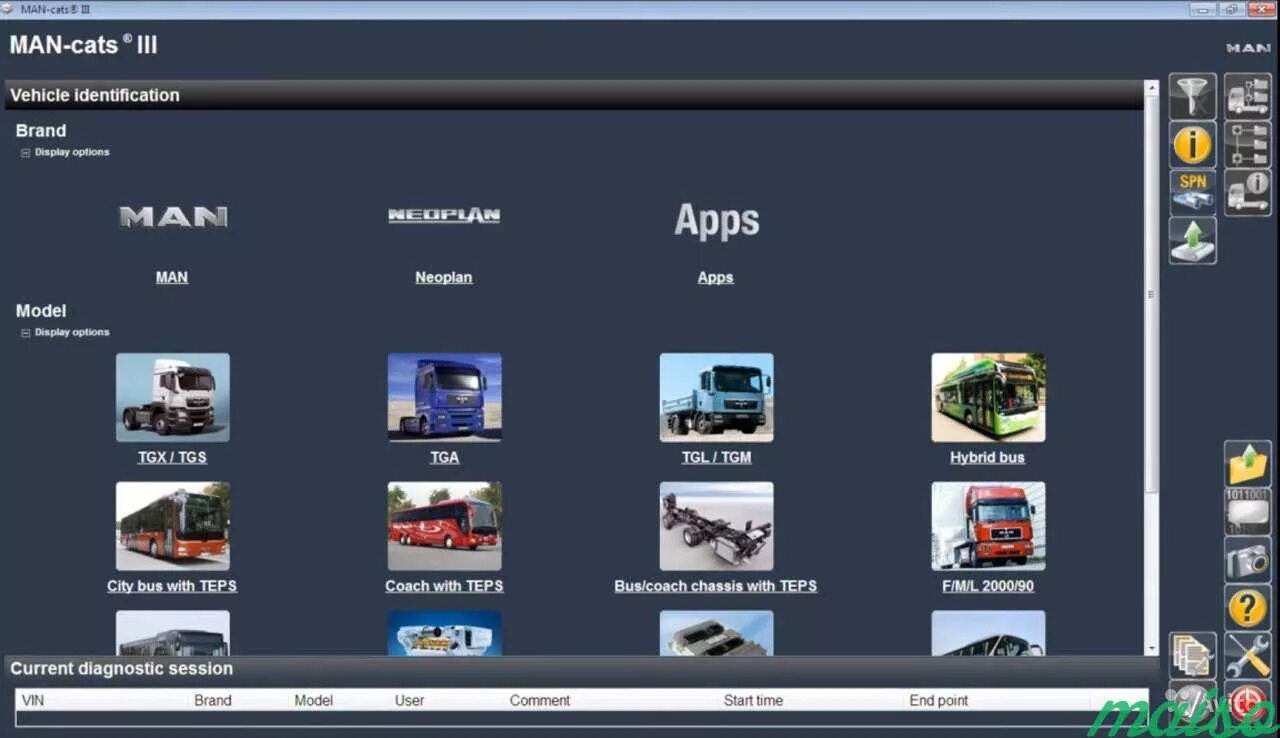Viewport: 1280px width, 738px height.
Task: Click the white TGX / TGS truck thumbnail
Action: tap(173, 397)
